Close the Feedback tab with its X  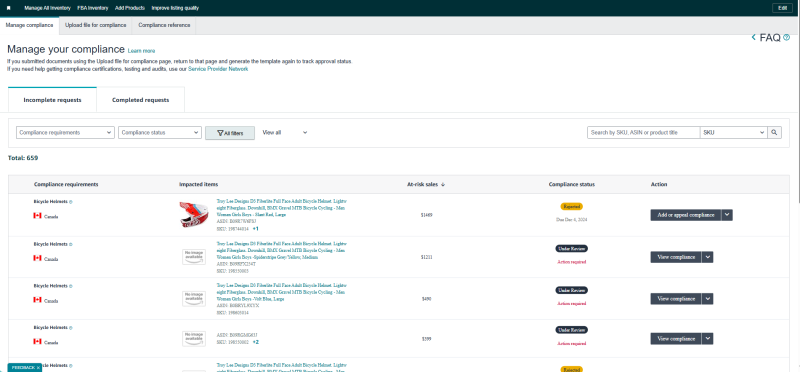pyautogui.click(x=38, y=367)
